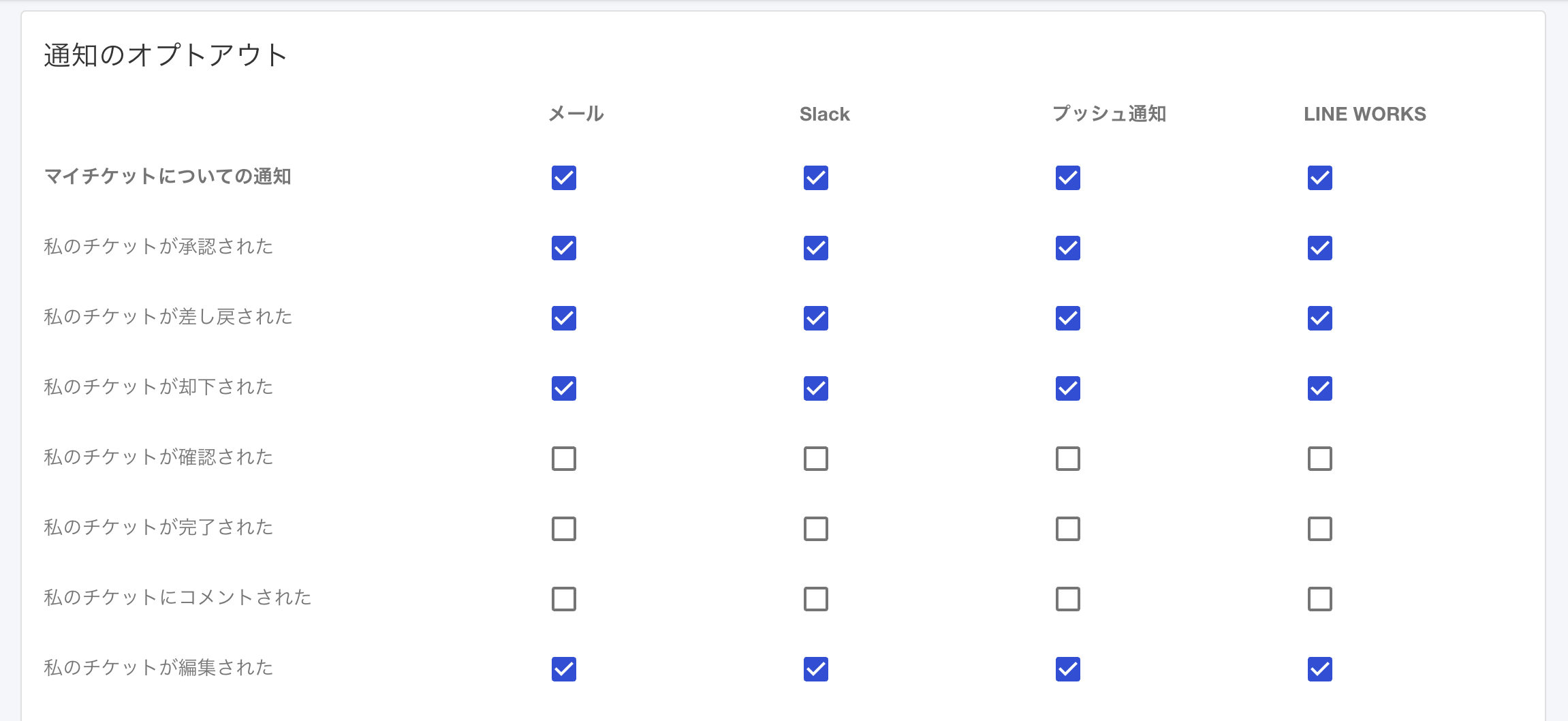Uncheck LINE WORKS for 私のチケットが差し戻された
This screenshot has height=721, width=1568.
pos(1320,318)
